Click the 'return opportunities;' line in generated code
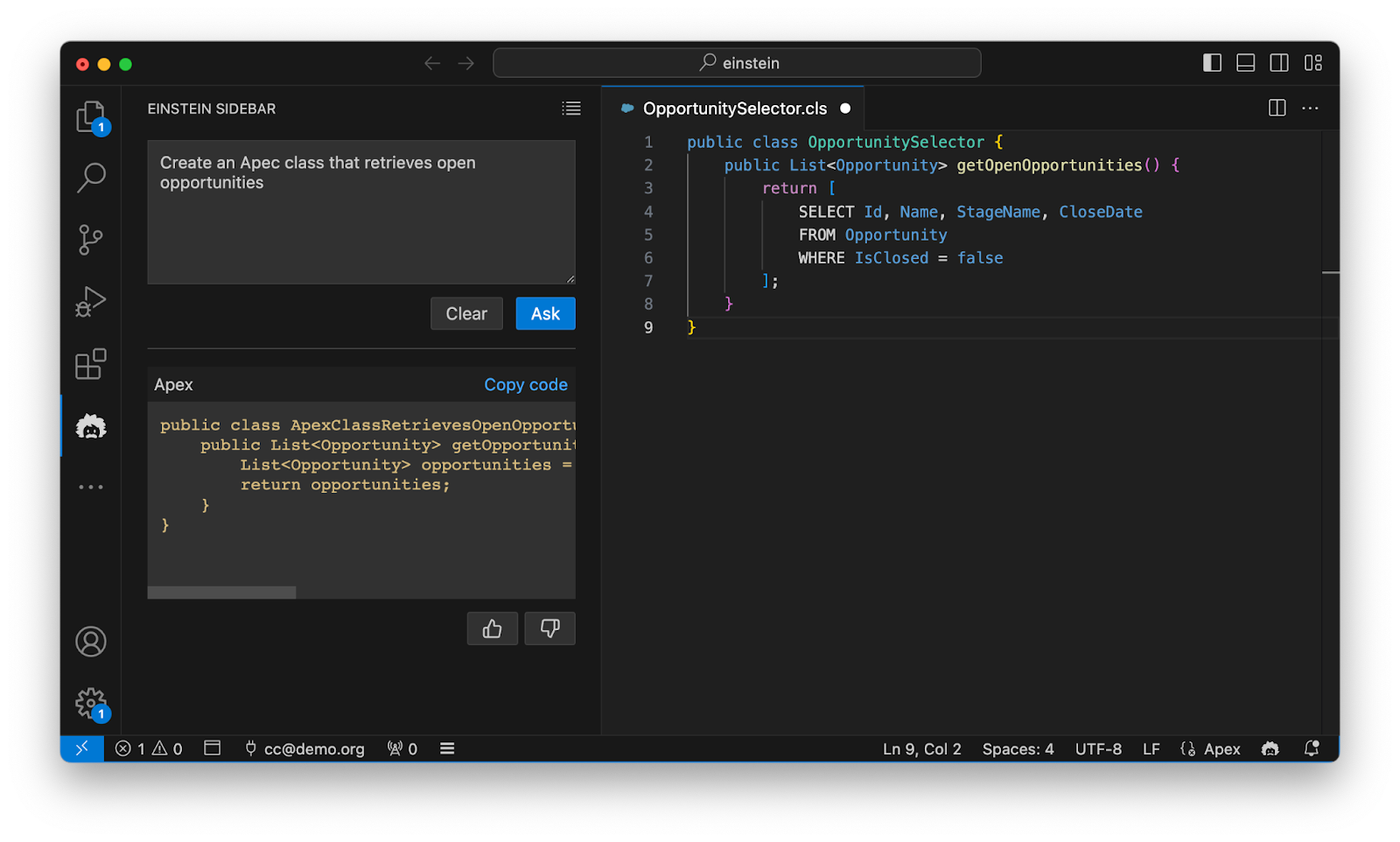1400x842 pixels. tap(345, 485)
